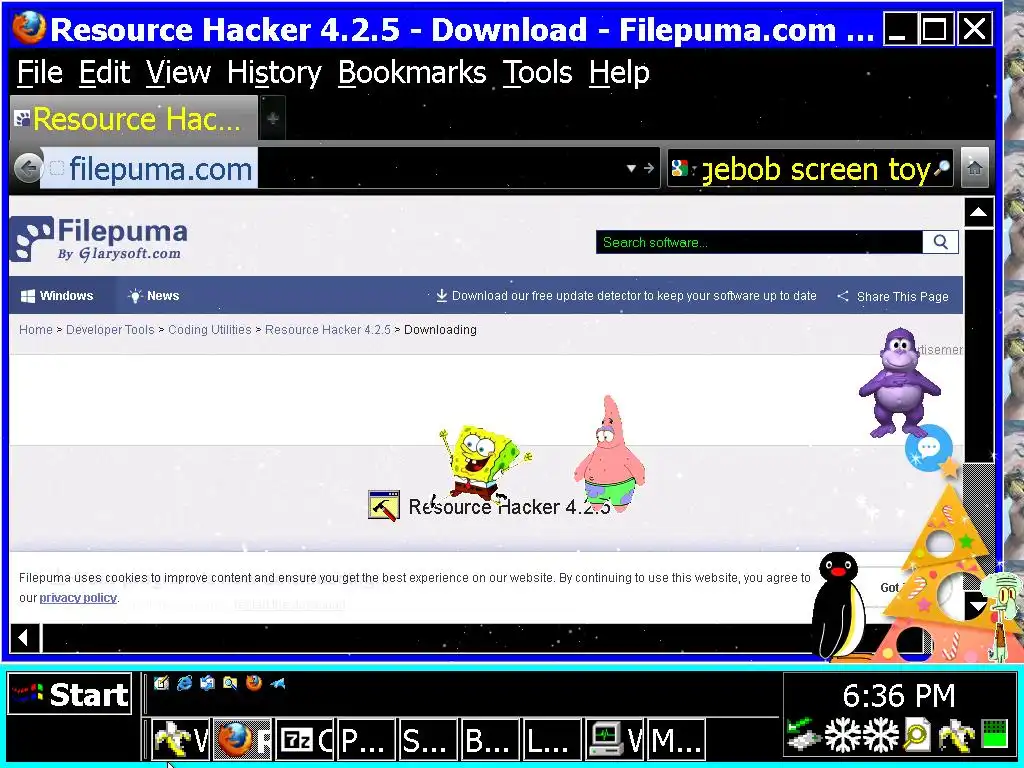Viewport: 1024px width, 768px height.
Task: Click the Patrick Star screen toy
Action: (609, 452)
